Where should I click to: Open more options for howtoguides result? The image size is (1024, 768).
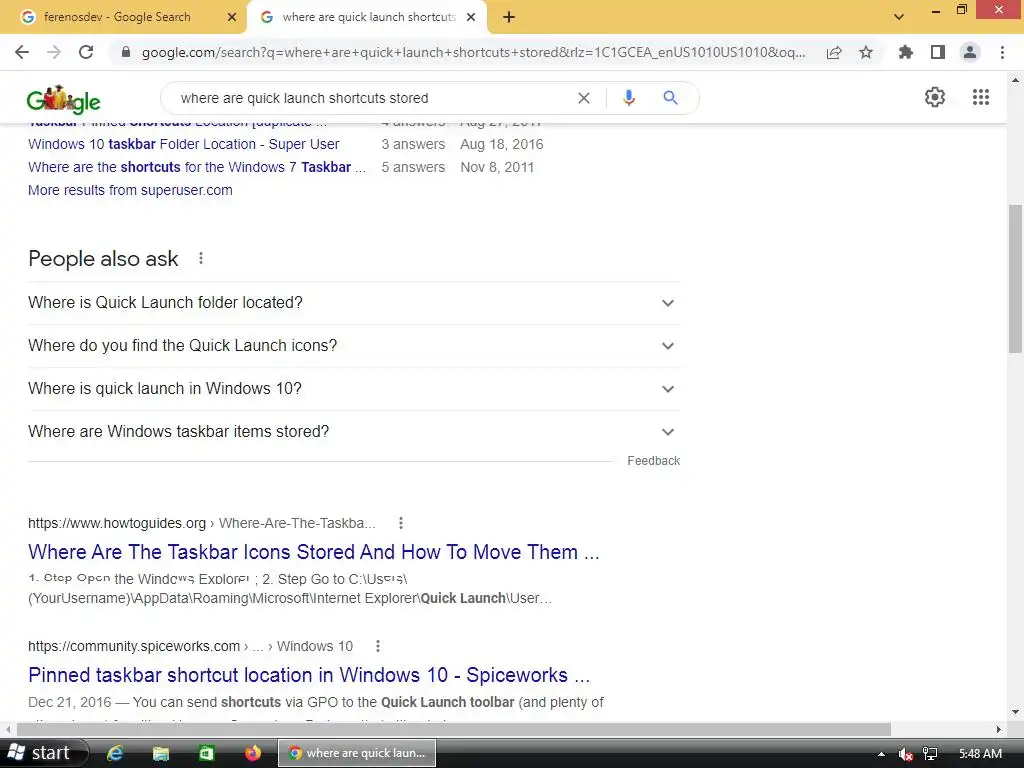[x=401, y=523]
